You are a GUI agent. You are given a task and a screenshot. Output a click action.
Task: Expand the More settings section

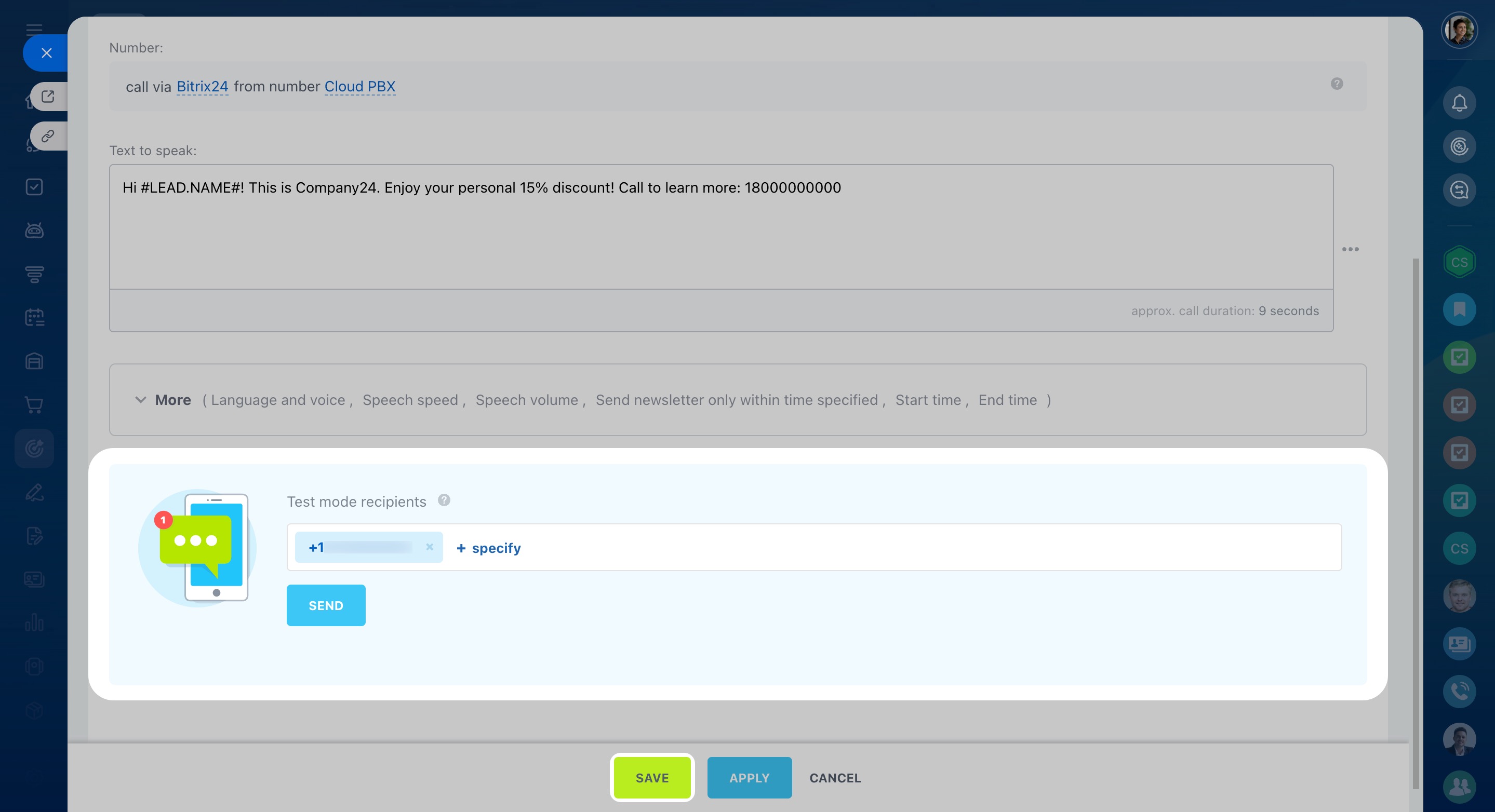pos(172,400)
